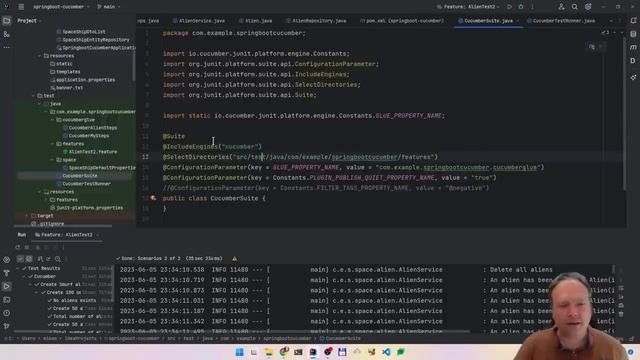Image resolution: width=640 pixels, height=360 pixels.
Task: Open Code With Me icon
Action: [561, 7]
